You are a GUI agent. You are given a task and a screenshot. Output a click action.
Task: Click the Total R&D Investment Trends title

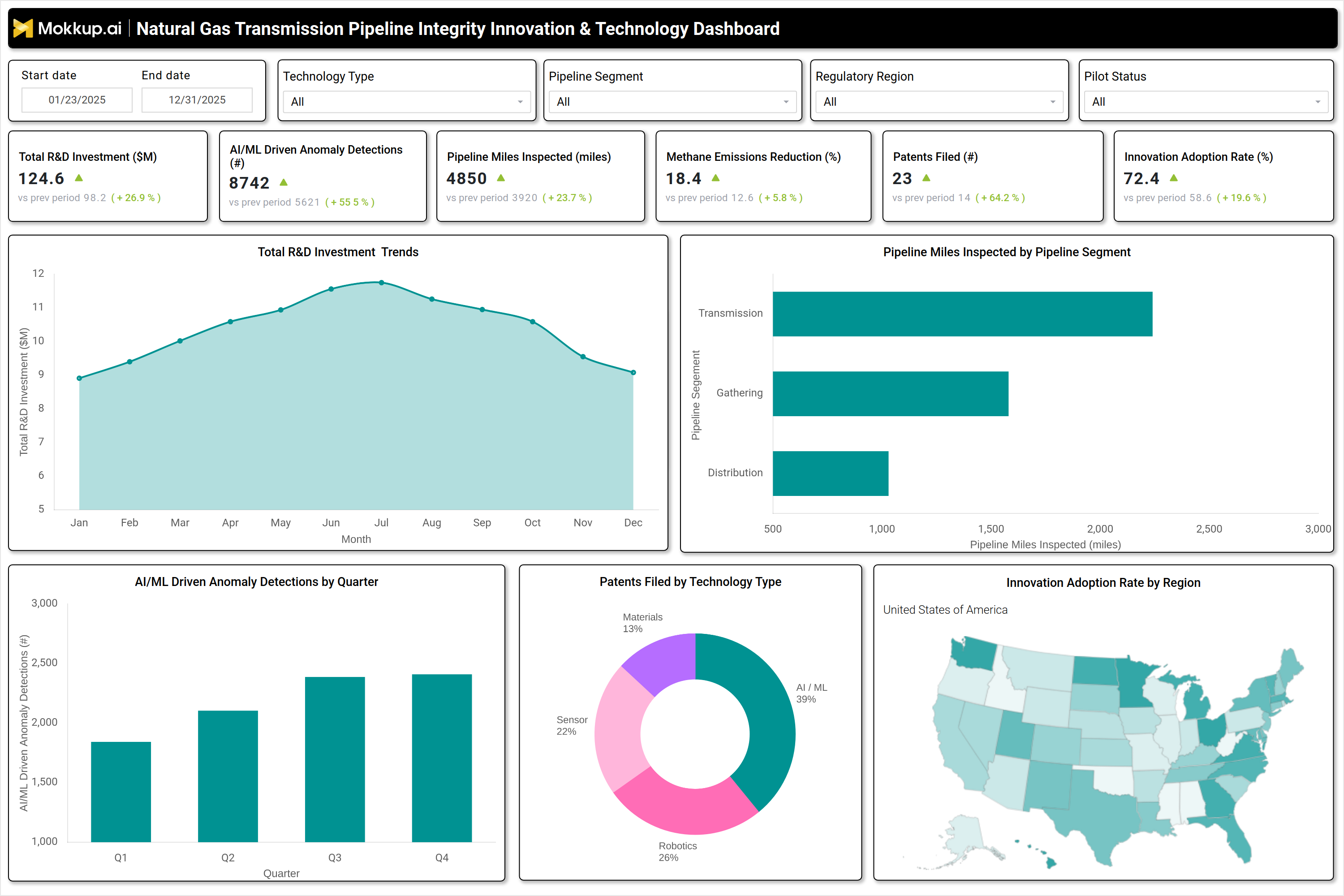pos(338,252)
